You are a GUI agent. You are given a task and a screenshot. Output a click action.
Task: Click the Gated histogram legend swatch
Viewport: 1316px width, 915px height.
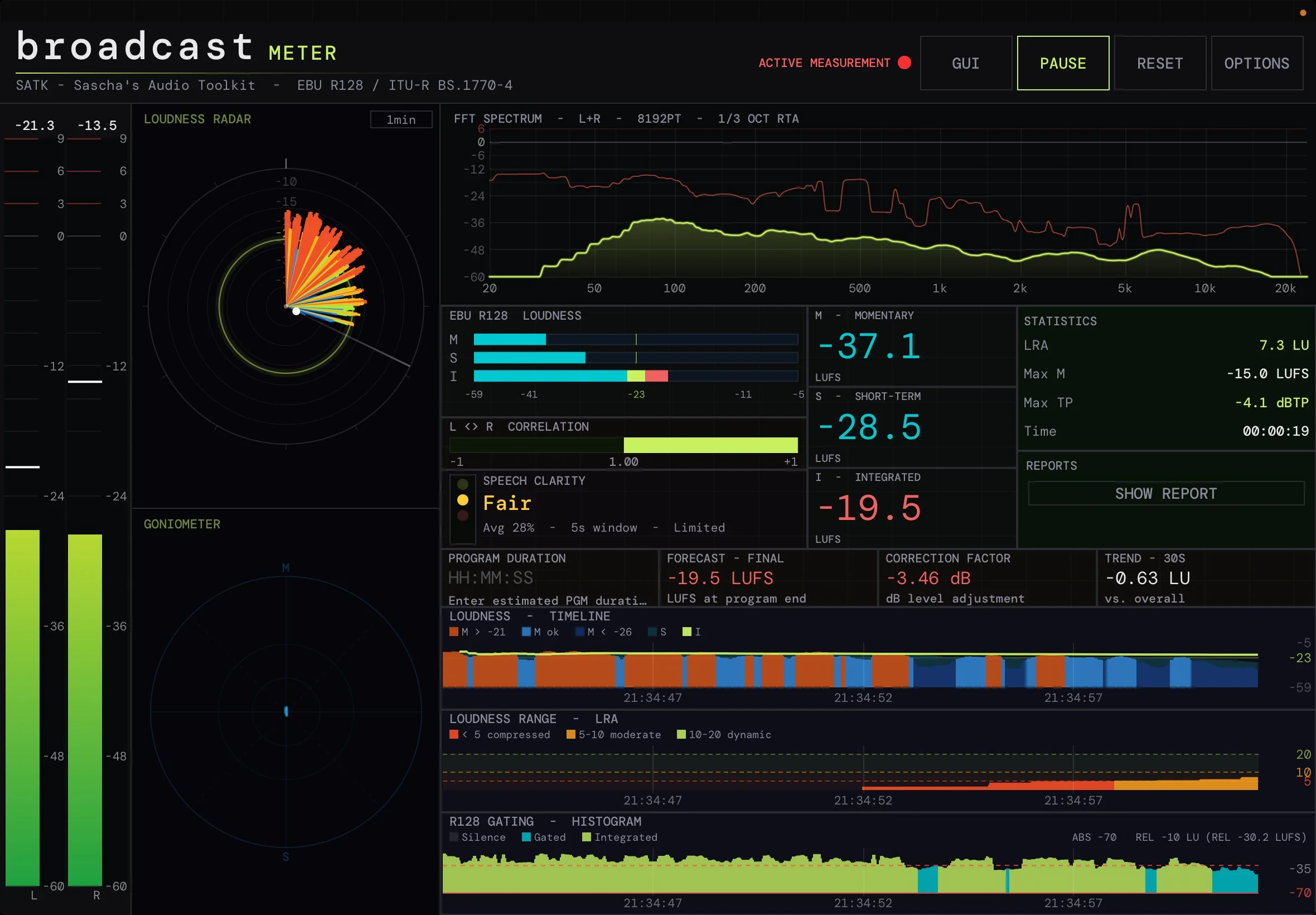526,837
